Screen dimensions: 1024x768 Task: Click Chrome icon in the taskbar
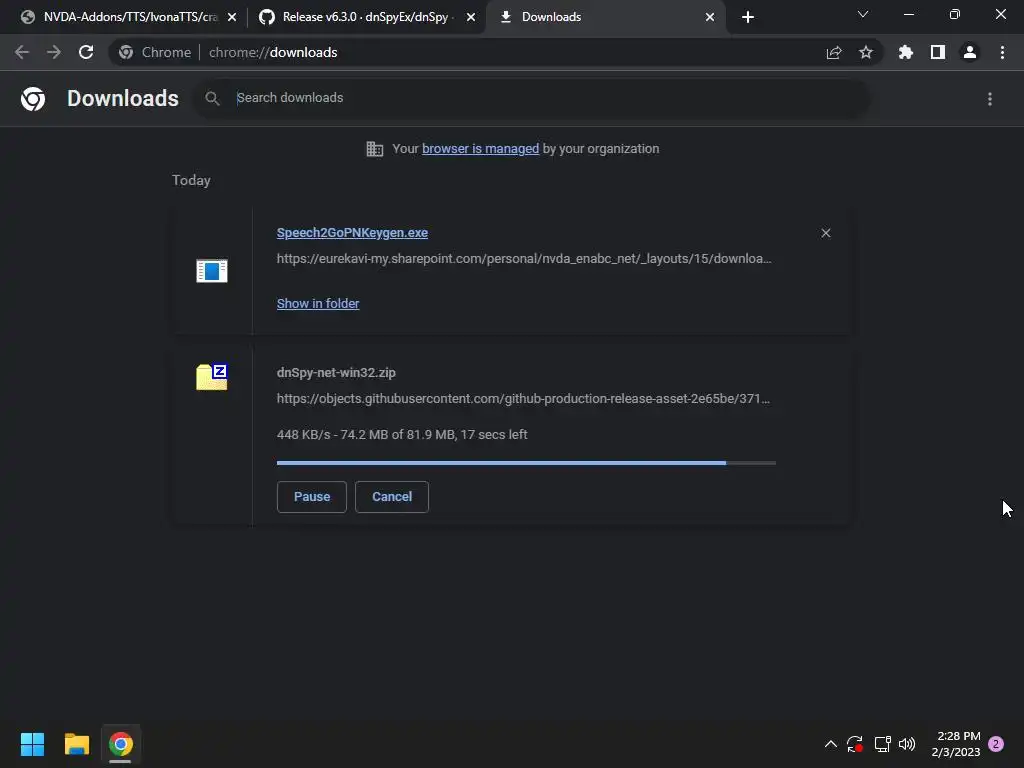point(120,744)
